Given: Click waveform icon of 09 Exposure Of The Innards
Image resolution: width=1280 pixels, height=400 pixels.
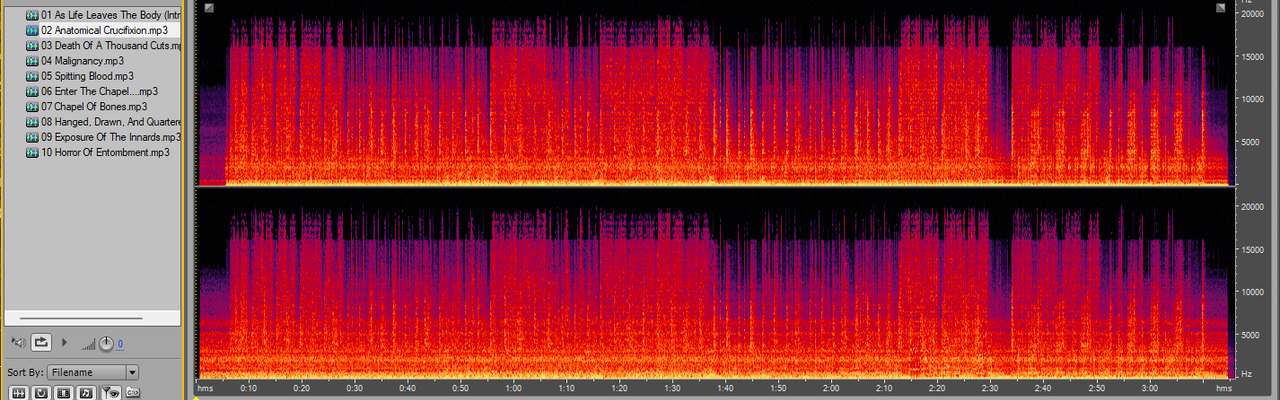Looking at the screenshot, I should tap(32, 137).
